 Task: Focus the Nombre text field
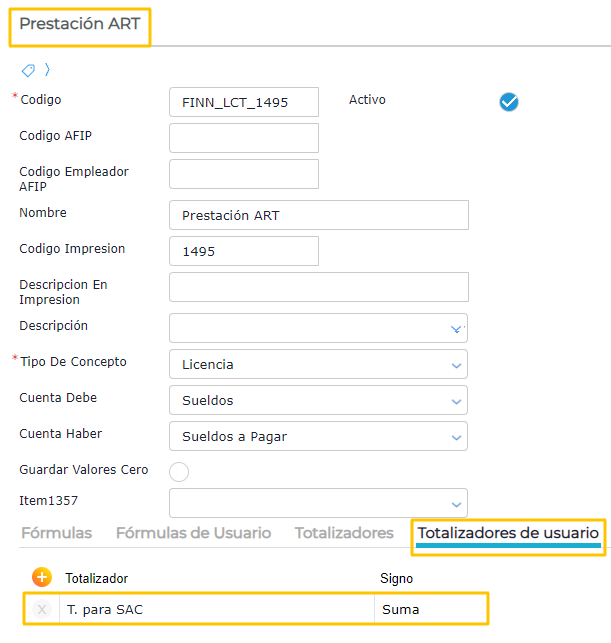(318, 215)
